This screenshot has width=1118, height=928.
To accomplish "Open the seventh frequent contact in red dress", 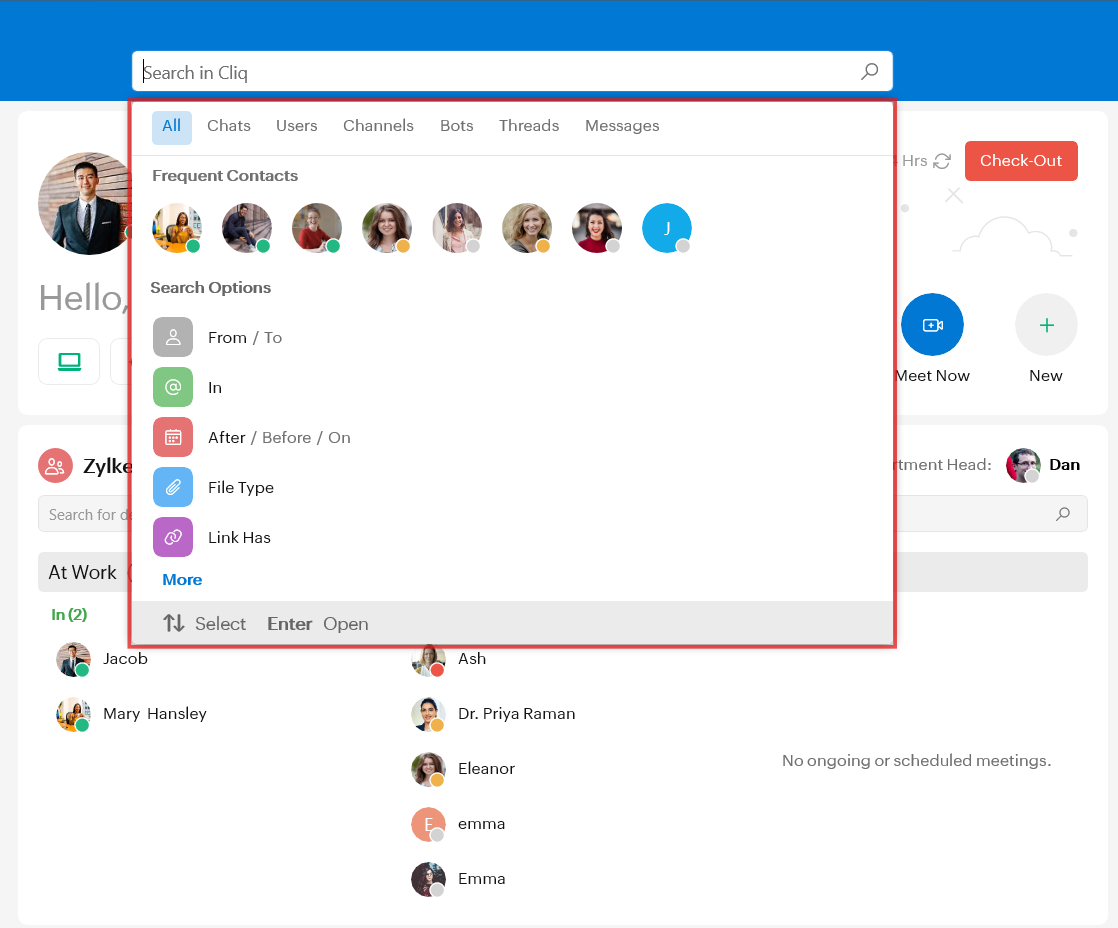I will click(x=597, y=228).
